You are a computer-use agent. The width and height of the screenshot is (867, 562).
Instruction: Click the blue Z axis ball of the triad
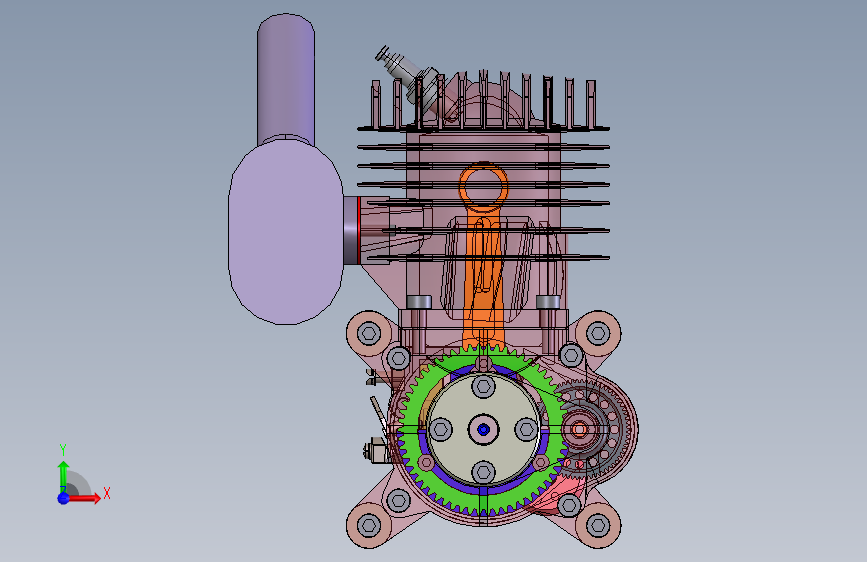64,498
